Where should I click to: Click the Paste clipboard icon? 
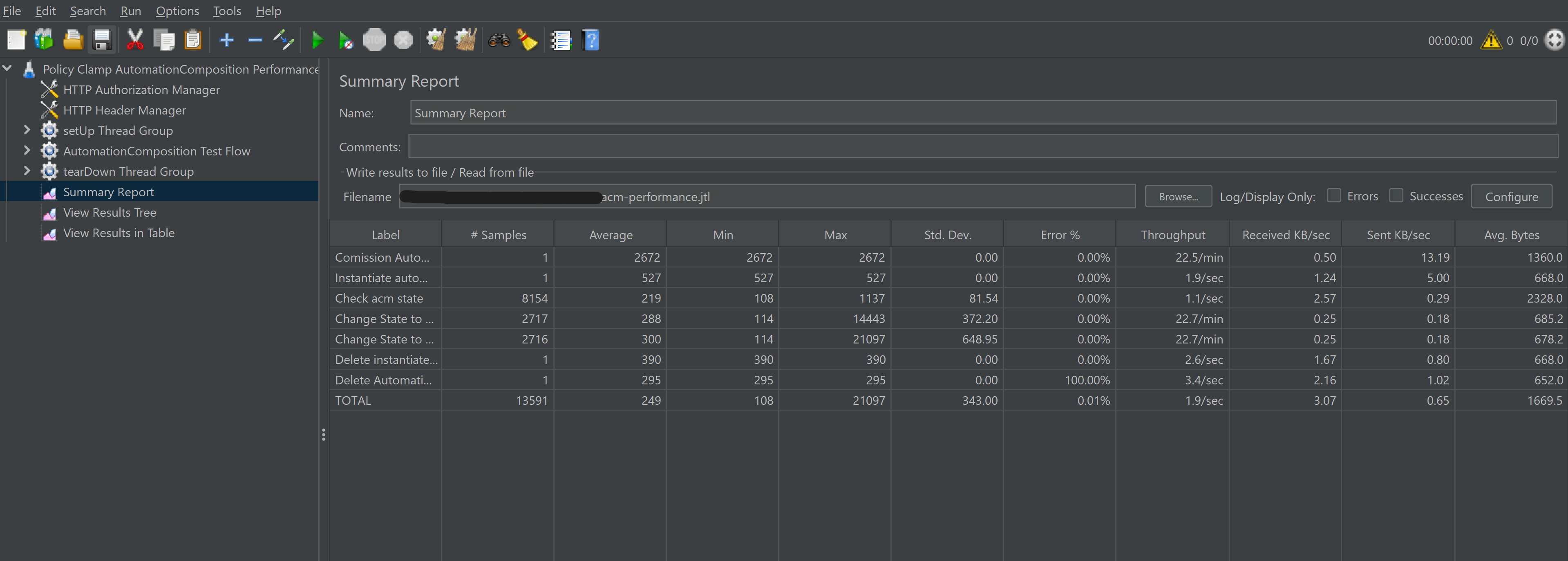coord(193,40)
